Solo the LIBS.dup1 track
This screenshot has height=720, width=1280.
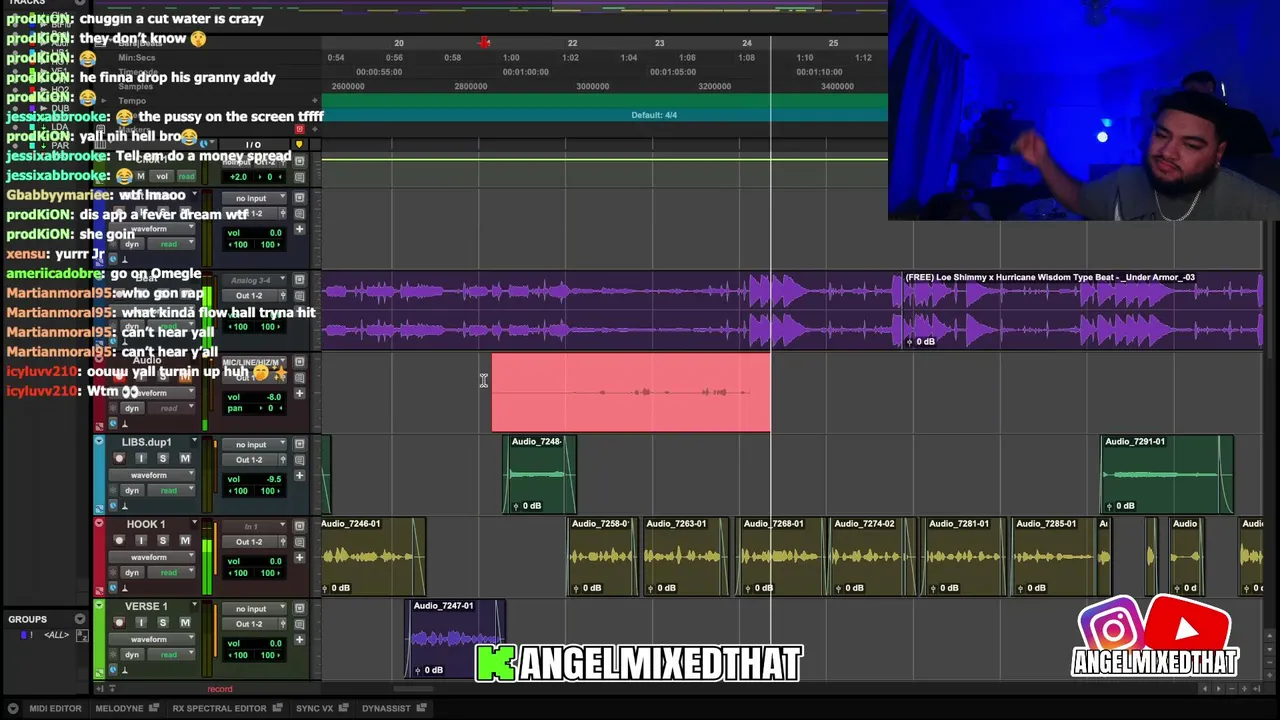(x=163, y=458)
